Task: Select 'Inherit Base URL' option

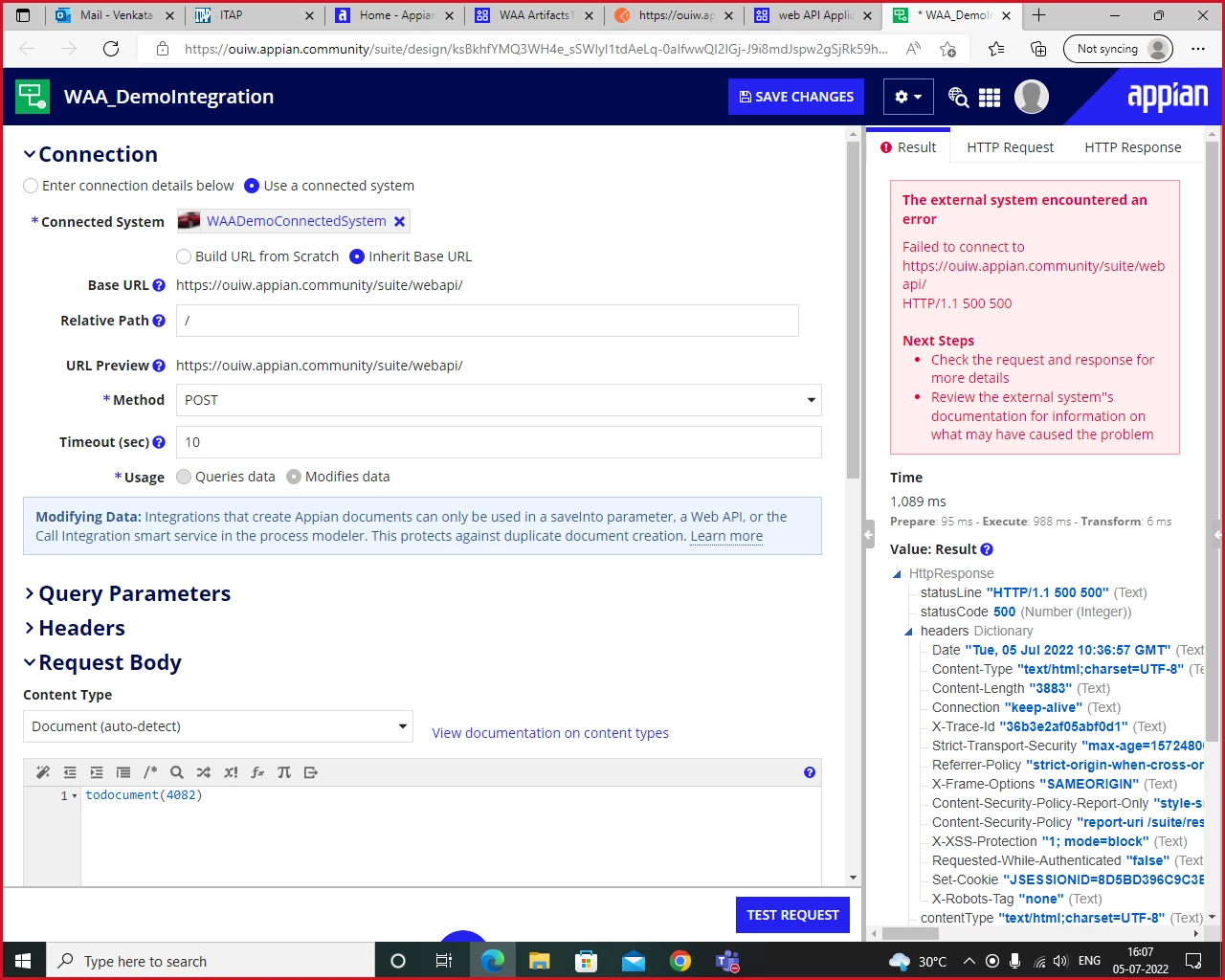Action: (357, 256)
